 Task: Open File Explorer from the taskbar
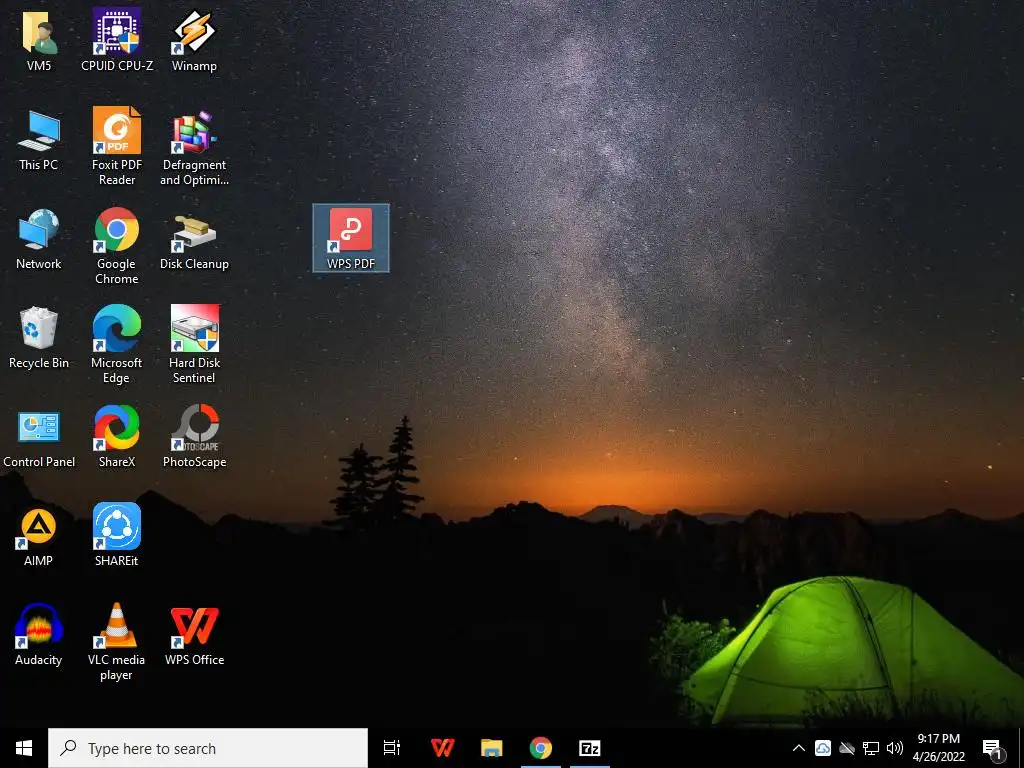[x=492, y=748]
